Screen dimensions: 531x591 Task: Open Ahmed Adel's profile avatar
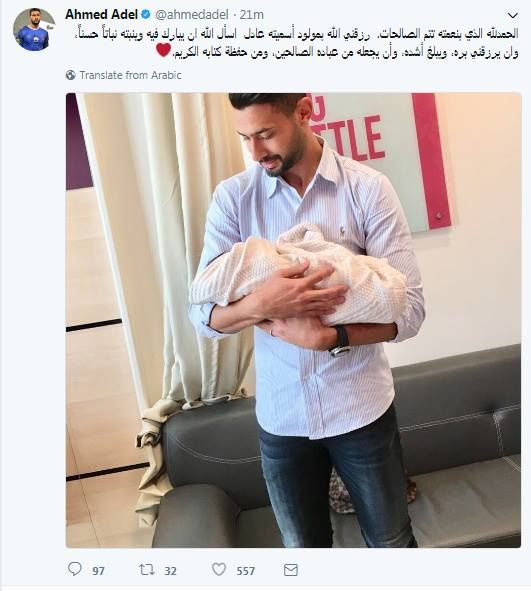pyautogui.click(x=33, y=30)
